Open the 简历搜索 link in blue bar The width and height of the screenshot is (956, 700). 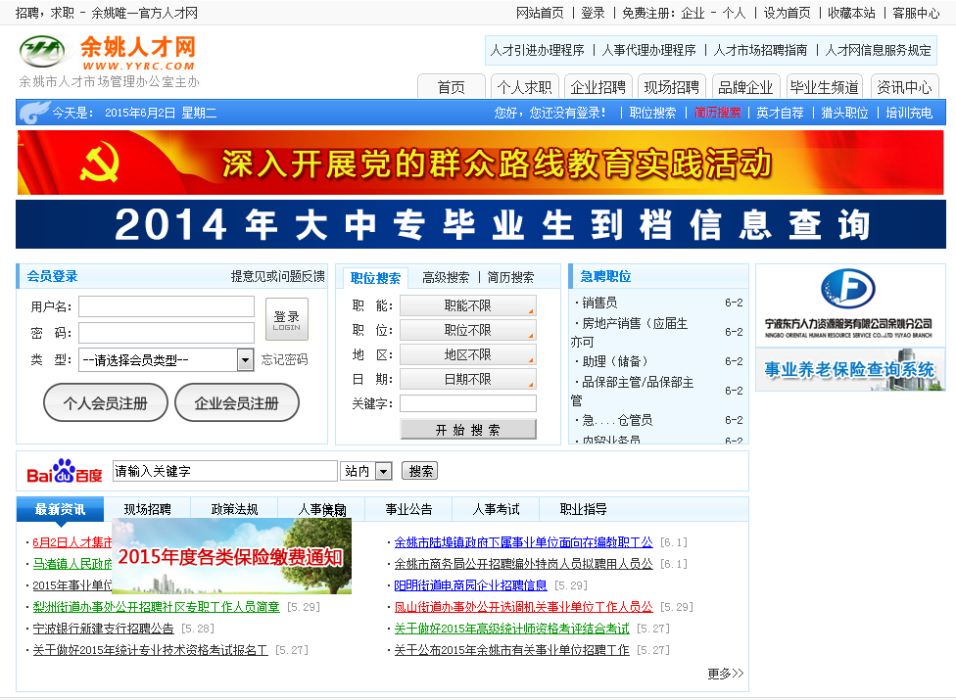pos(717,113)
